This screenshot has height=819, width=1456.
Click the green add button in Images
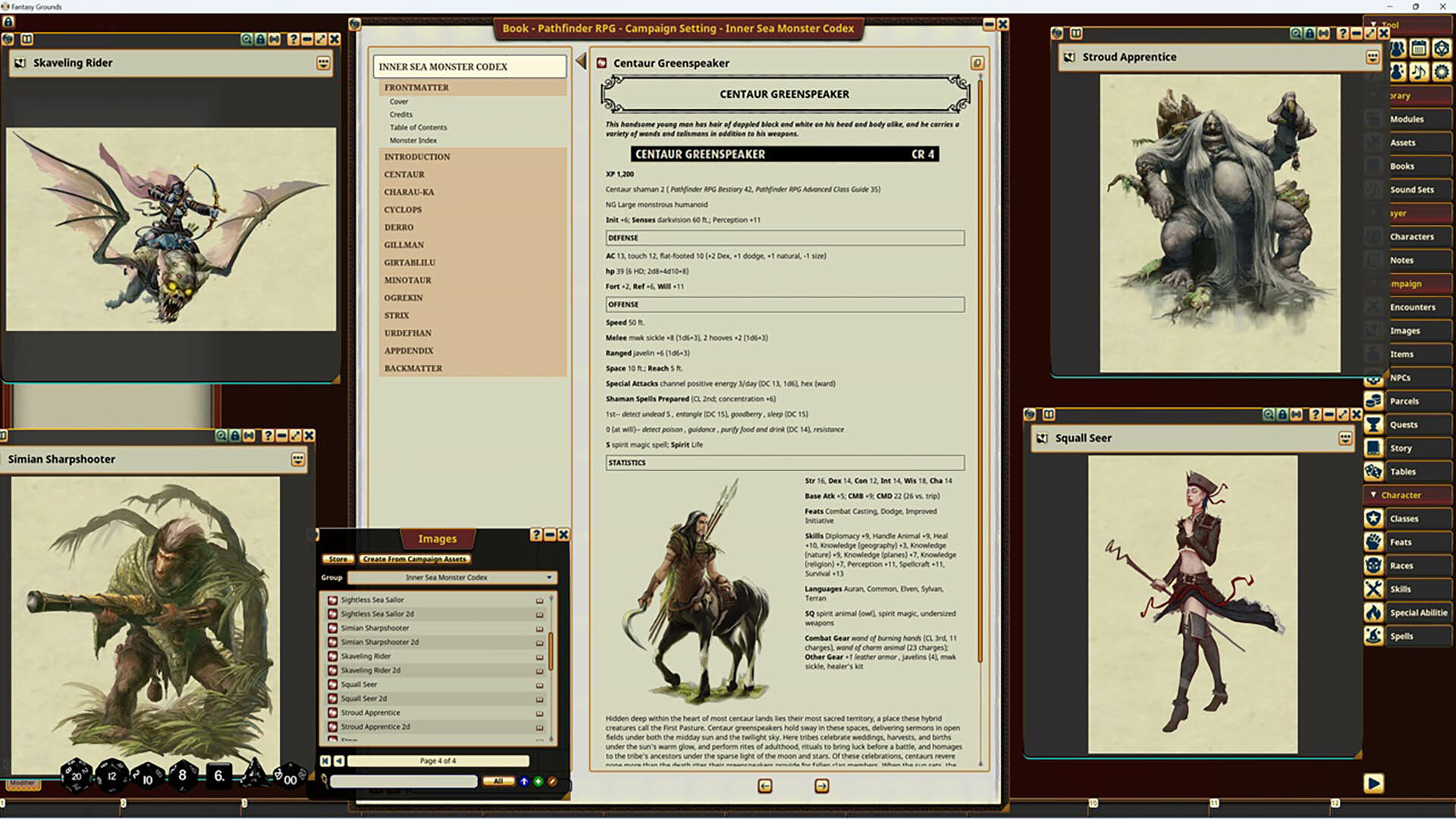(x=538, y=781)
